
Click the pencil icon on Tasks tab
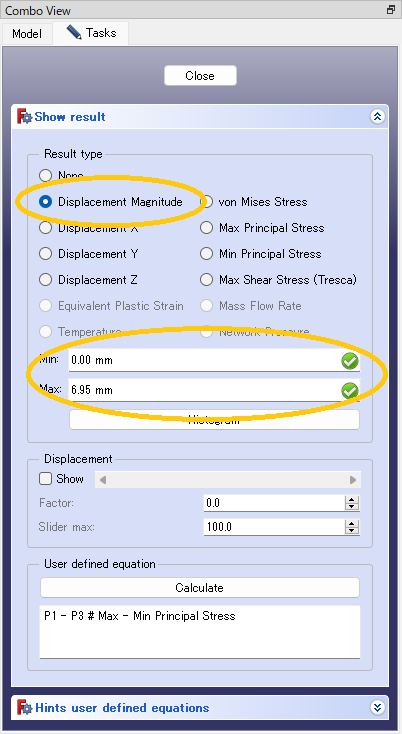point(74,33)
